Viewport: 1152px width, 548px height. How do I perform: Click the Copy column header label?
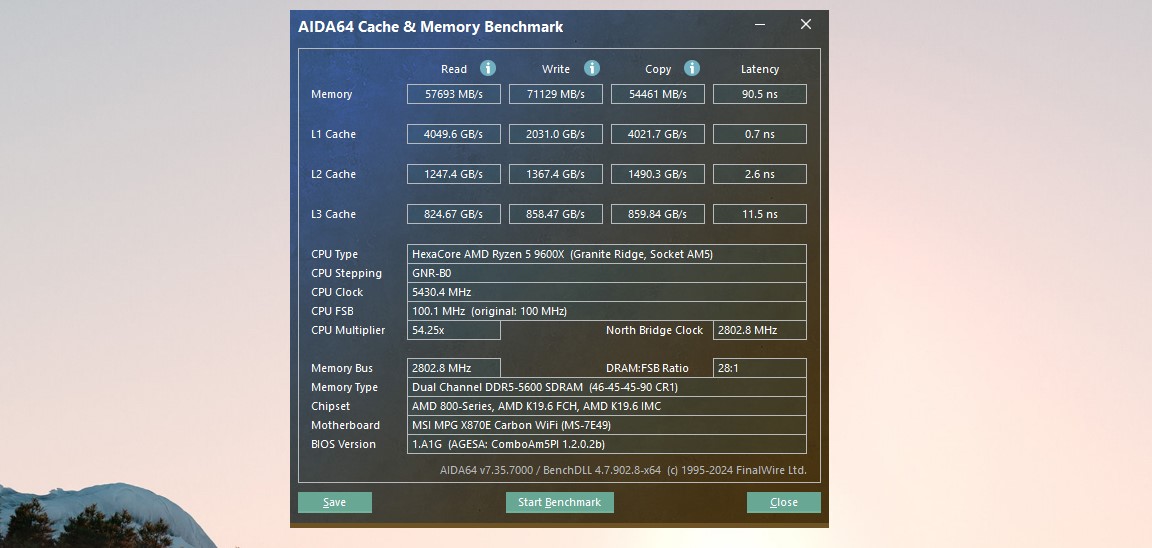658,69
